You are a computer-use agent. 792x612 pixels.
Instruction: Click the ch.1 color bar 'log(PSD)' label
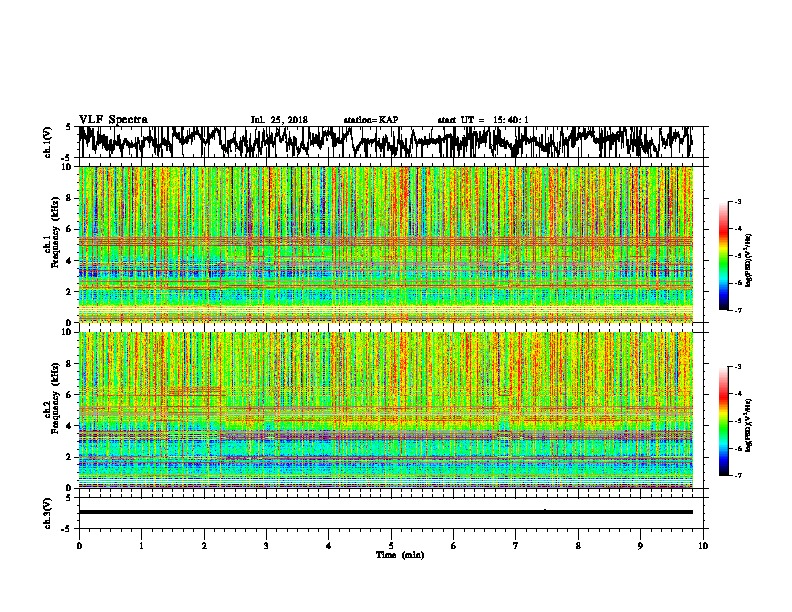pos(748,260)
